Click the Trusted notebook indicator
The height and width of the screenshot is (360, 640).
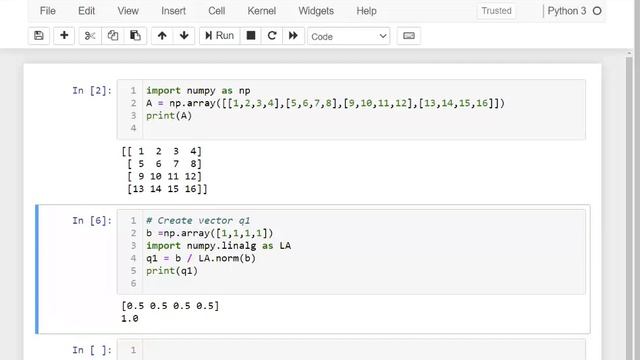tap(496, 11)
